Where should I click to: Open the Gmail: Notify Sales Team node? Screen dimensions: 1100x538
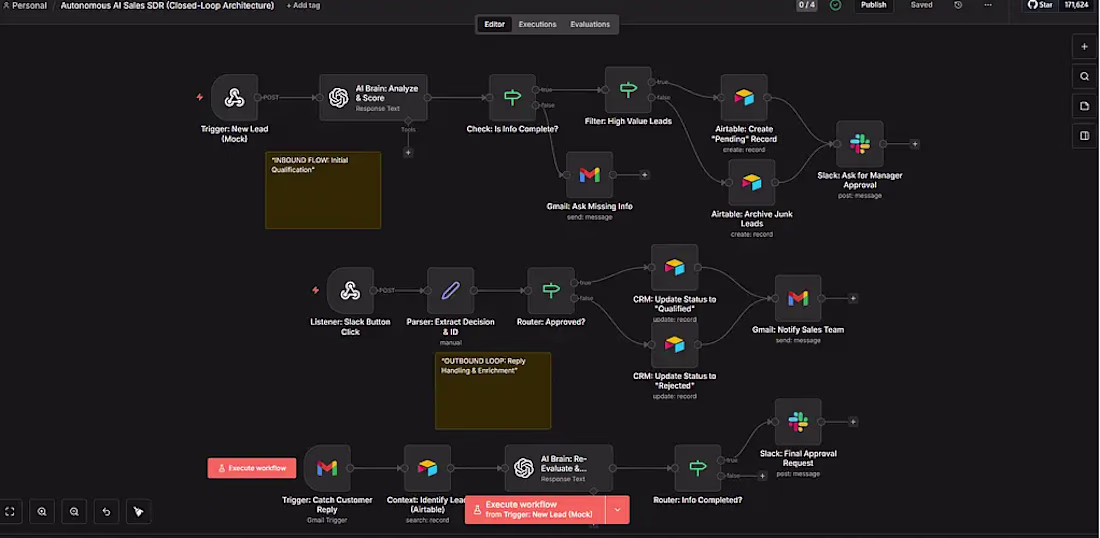click(x=798, y=298)
